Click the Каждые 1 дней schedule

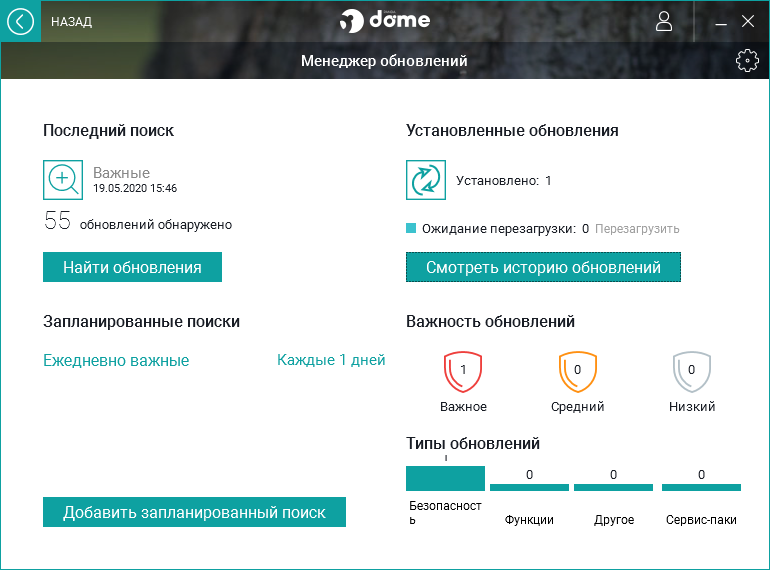(330, 360)
